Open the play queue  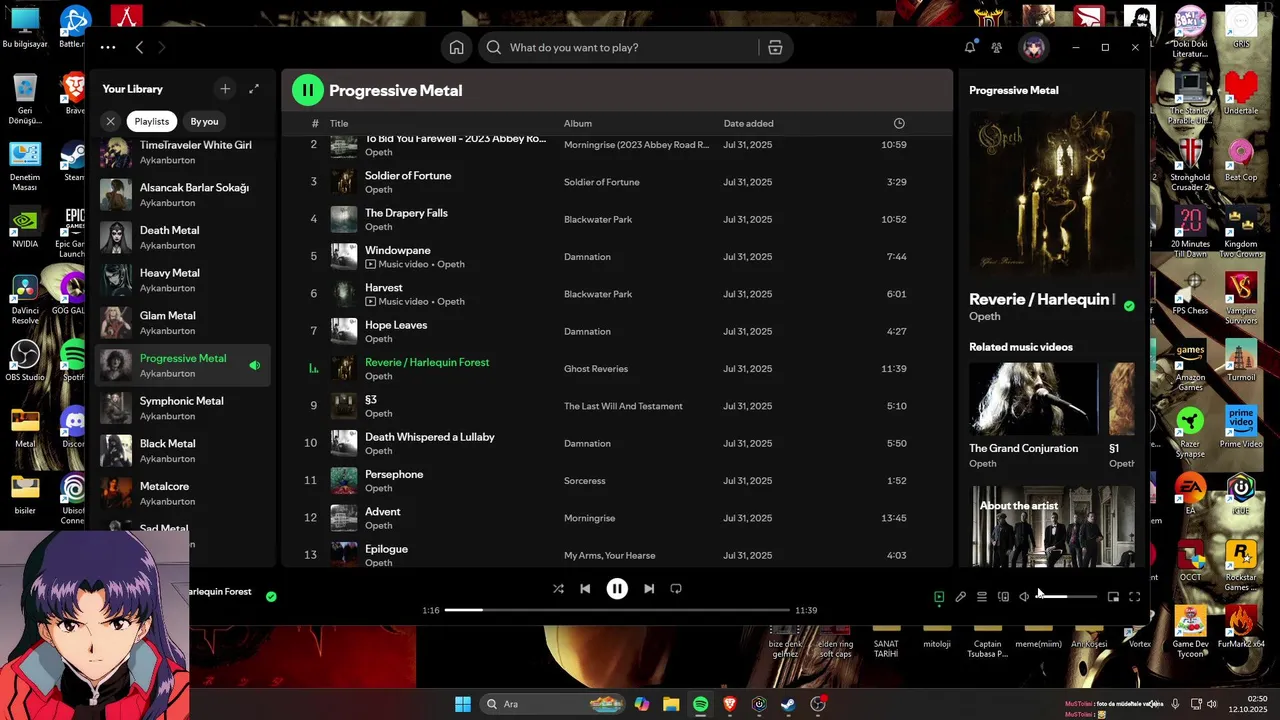coord(982,597)
